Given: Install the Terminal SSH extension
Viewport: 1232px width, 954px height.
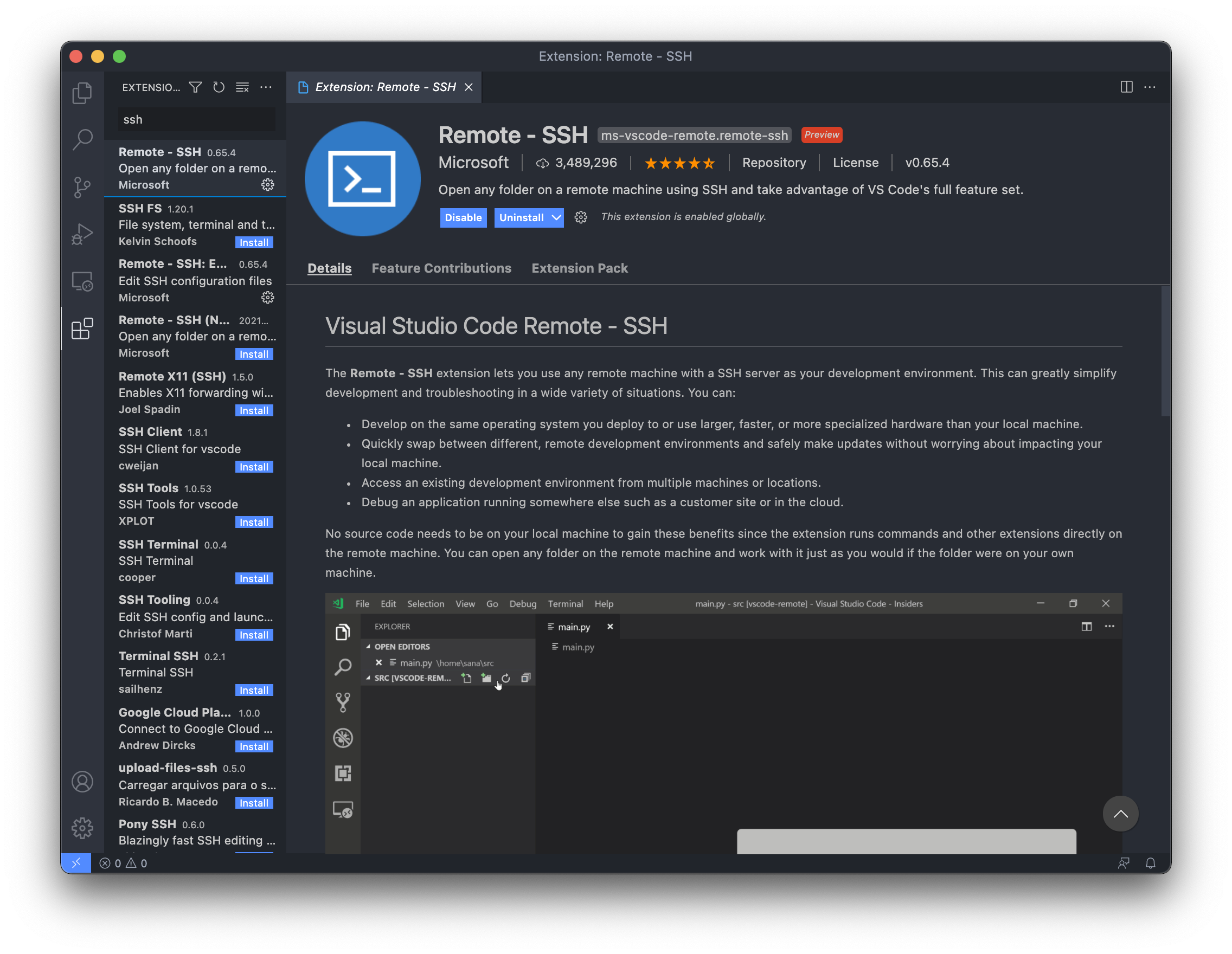Looking at the screenshot, I should 254,690.
